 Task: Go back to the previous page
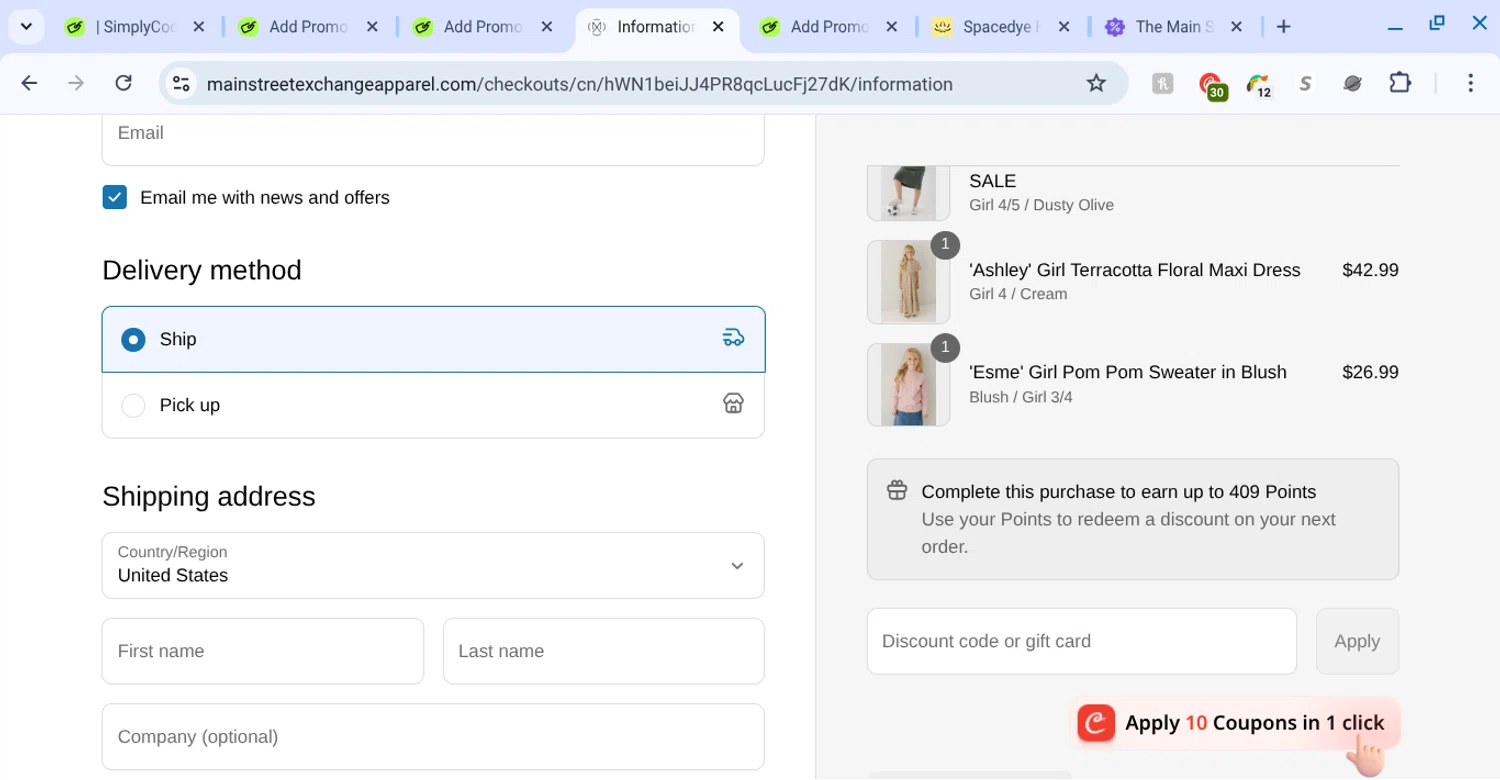(x=29, y=84)
